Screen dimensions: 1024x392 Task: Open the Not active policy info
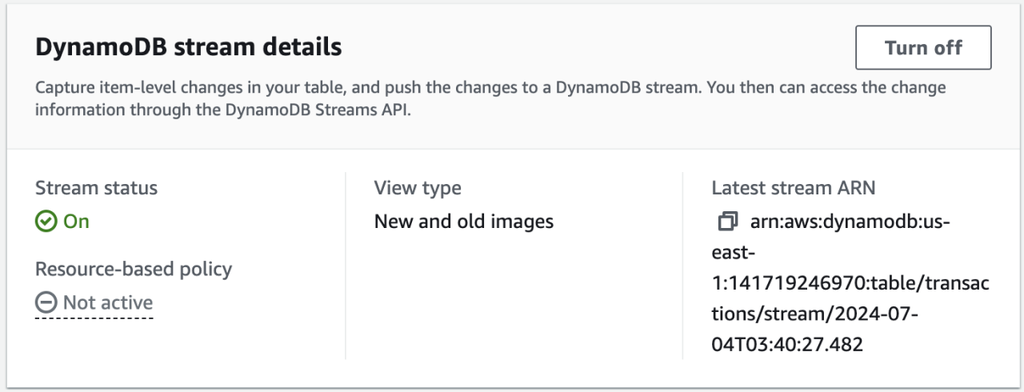click(x=108, y=302)
